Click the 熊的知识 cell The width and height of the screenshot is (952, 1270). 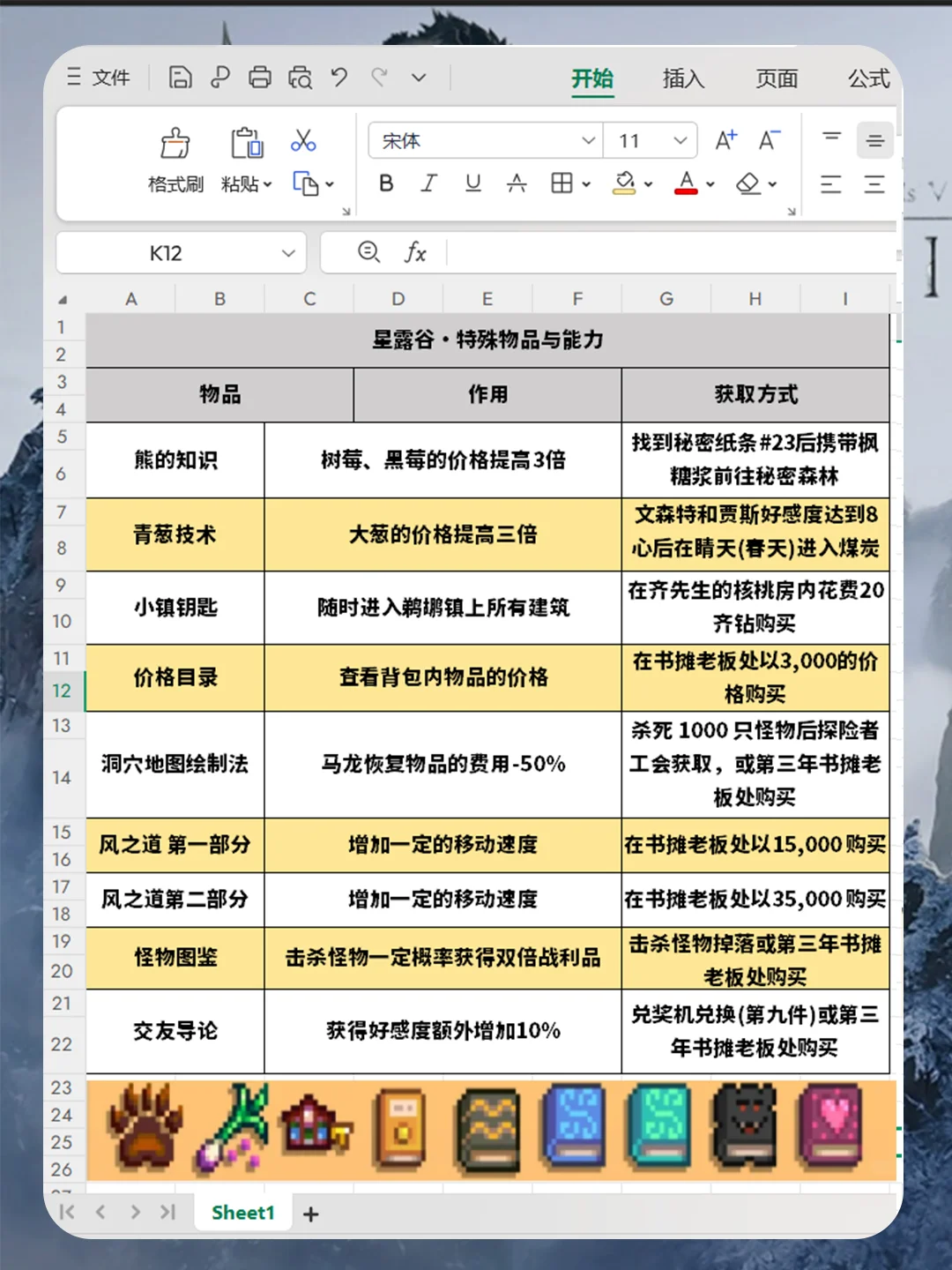pyautogui.click(x=175, y=459)
